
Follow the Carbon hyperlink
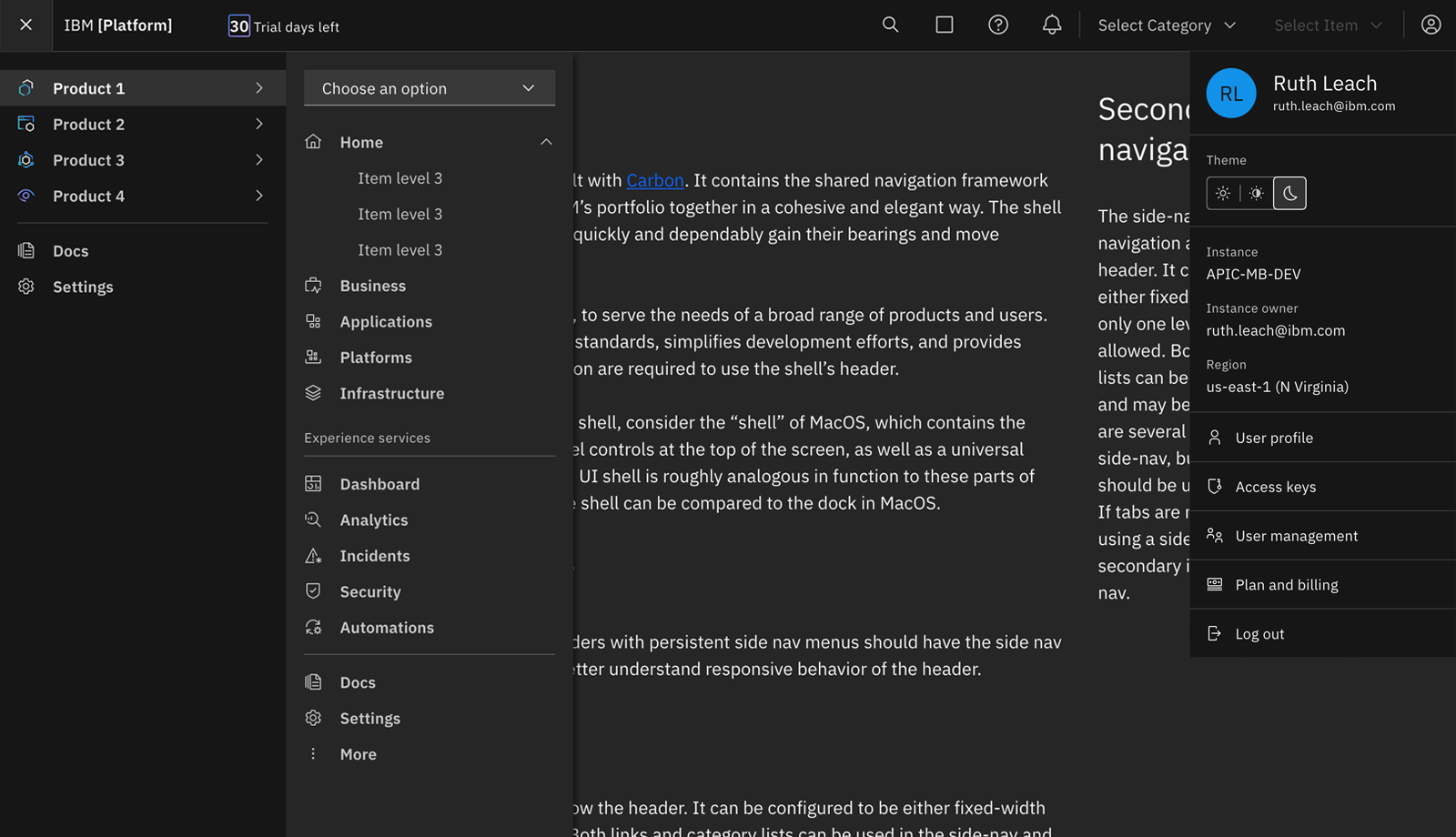pos(654,180)
